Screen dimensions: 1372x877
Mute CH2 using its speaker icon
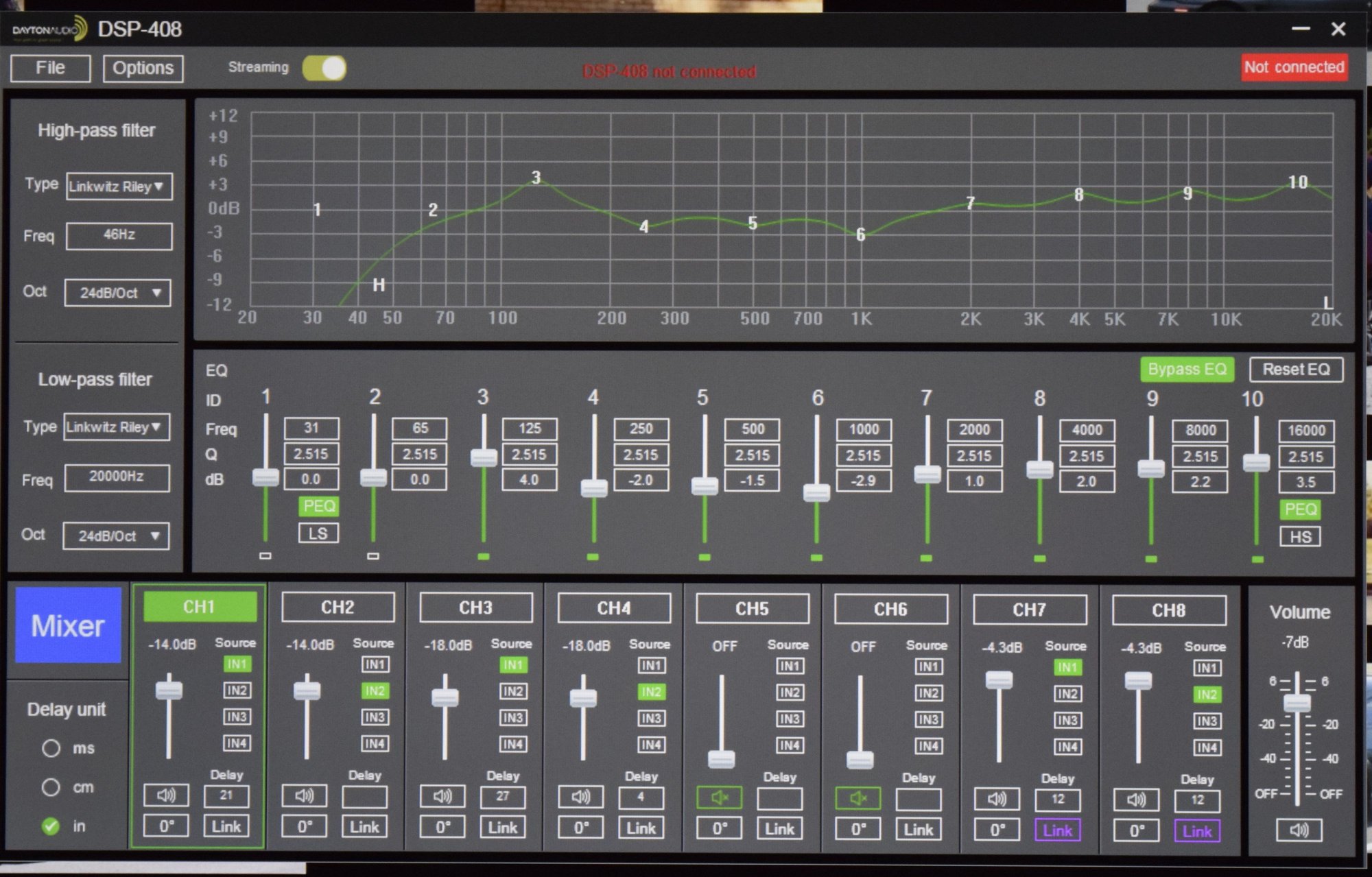(x=305, y=796)
